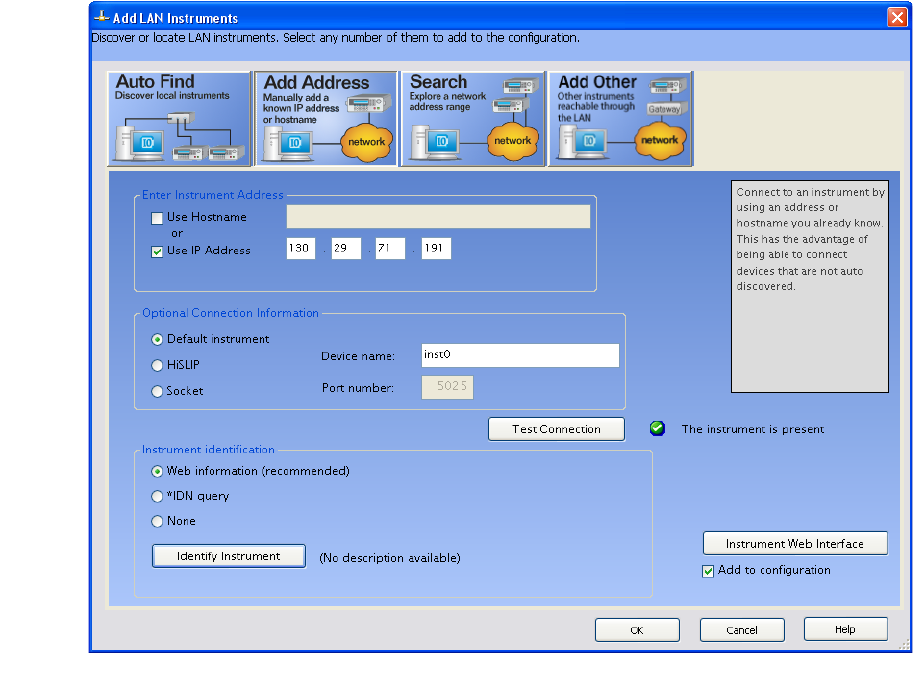Open Help for this dialog
Viewport: 914px width, 682px height.
pyautogui.click(x=845, y=629)
